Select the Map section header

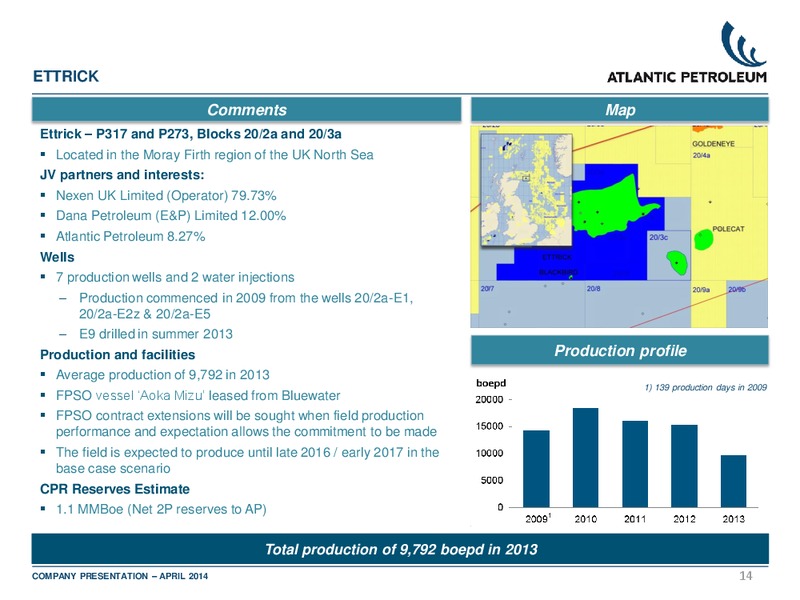[620, 110]
